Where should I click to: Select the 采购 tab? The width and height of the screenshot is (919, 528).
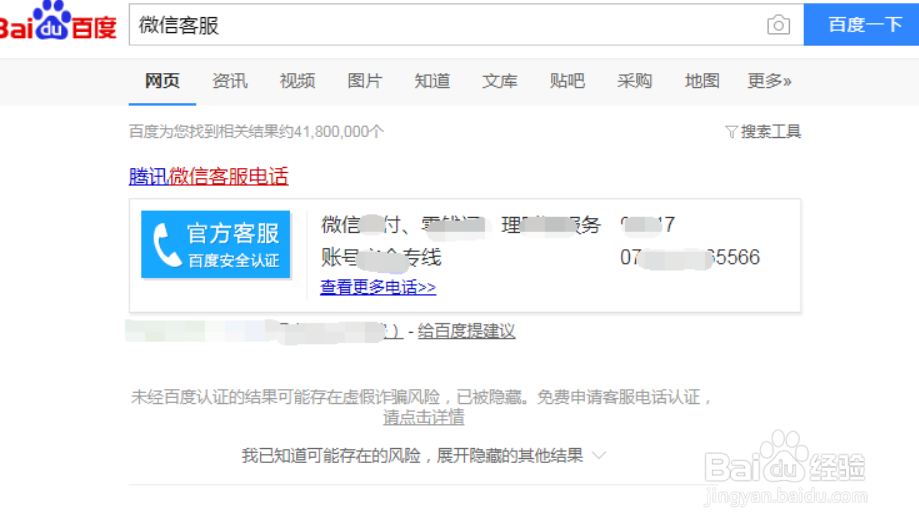tap(634, 81)
